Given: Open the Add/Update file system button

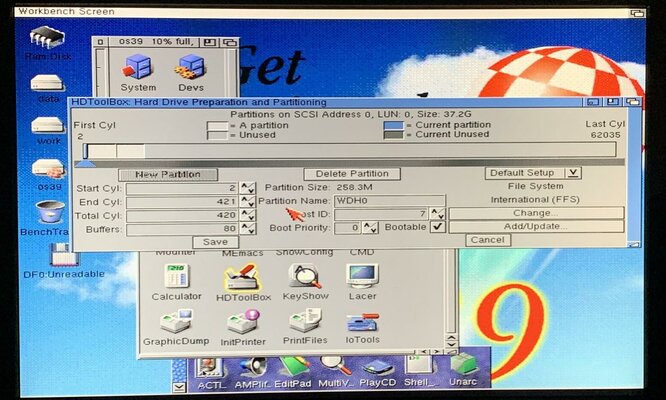Looking at the screenshot, I should 535,227.
